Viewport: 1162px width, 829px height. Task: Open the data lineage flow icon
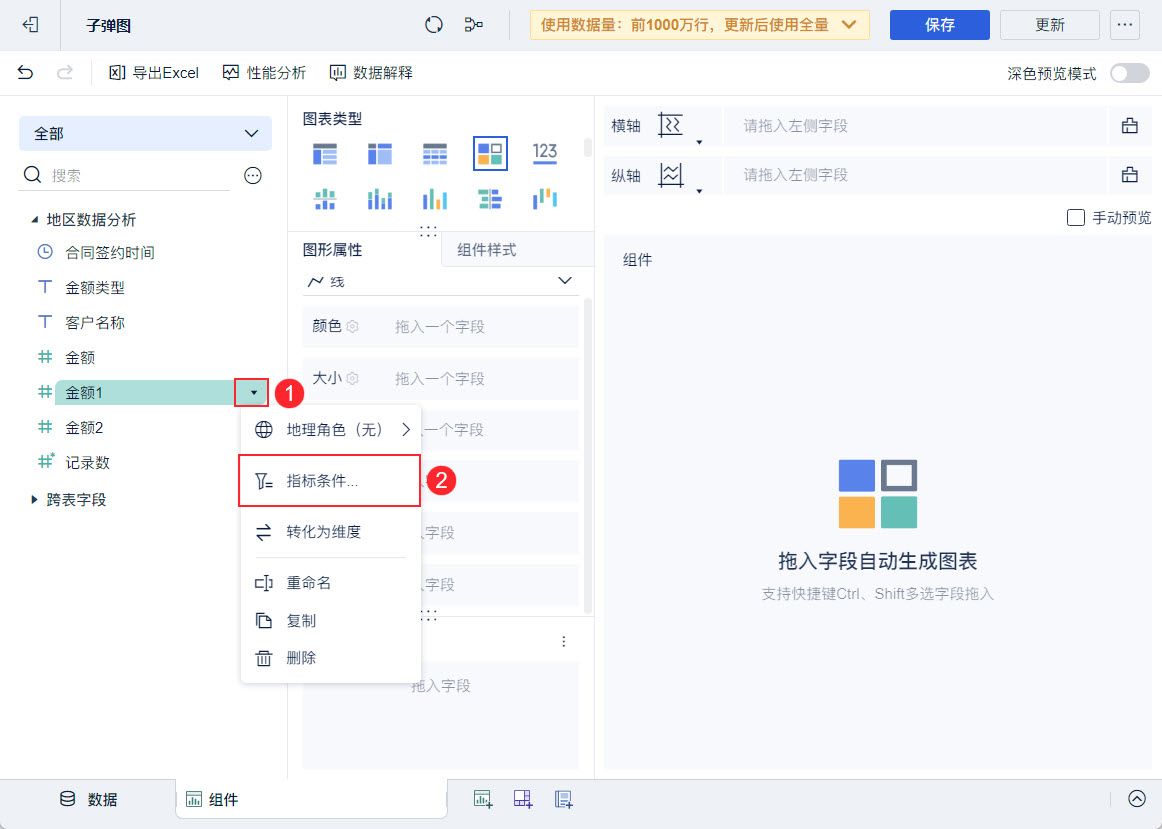click(474, 25)
